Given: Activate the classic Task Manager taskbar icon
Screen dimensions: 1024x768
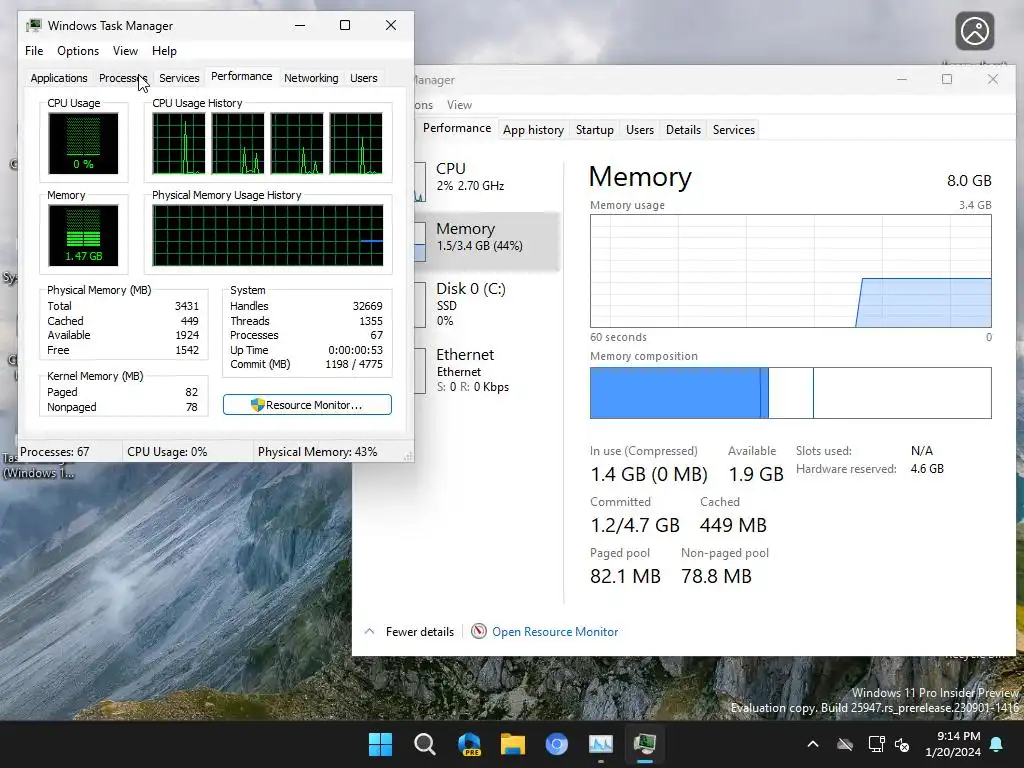Looking at the screenshot, I should pyautogui.click(x=645, y=744).
